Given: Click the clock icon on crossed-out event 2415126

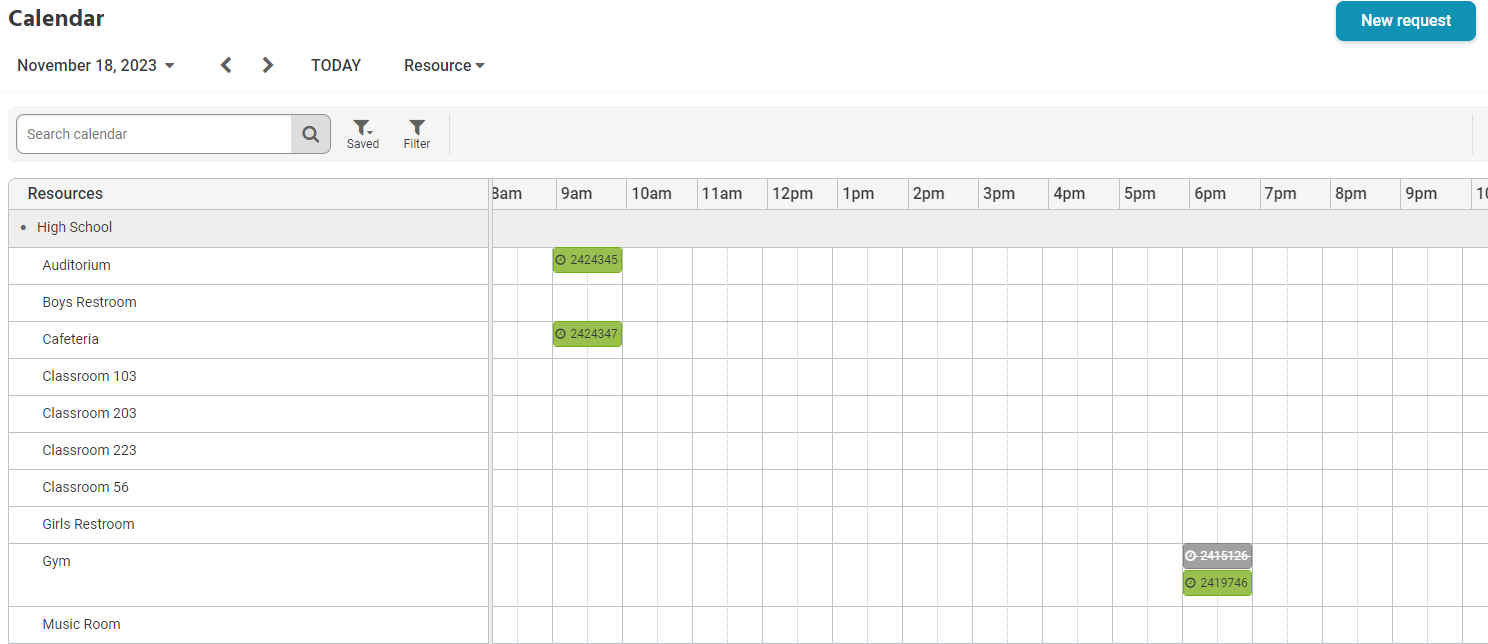Looking at the screenshot, I should click(x=1189, y=555).
